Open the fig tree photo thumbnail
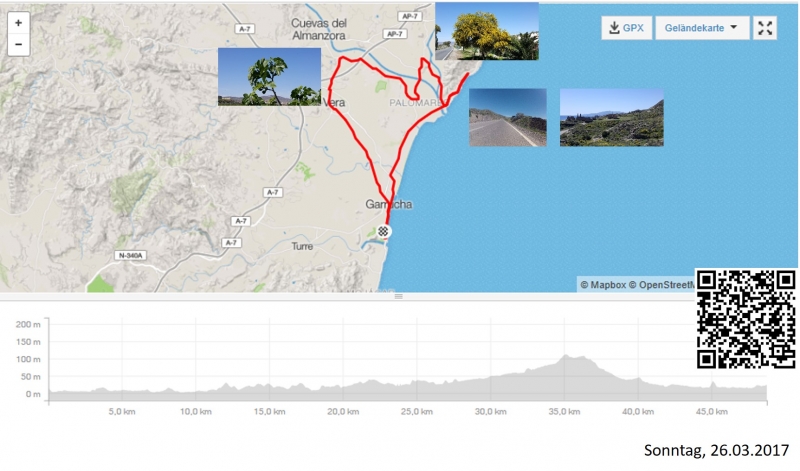This screenshot has width=800, height=471. pos(269,77)
